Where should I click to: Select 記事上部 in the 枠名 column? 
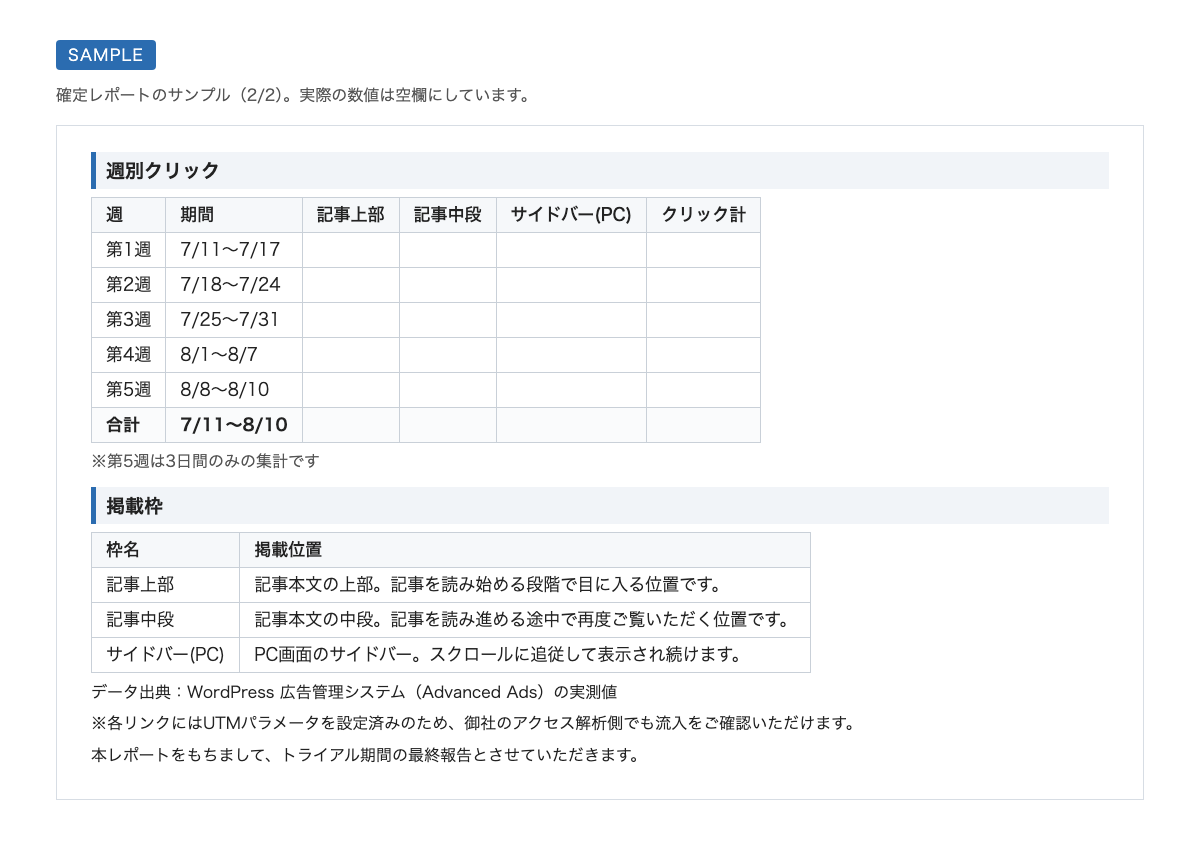coord(166,585)
